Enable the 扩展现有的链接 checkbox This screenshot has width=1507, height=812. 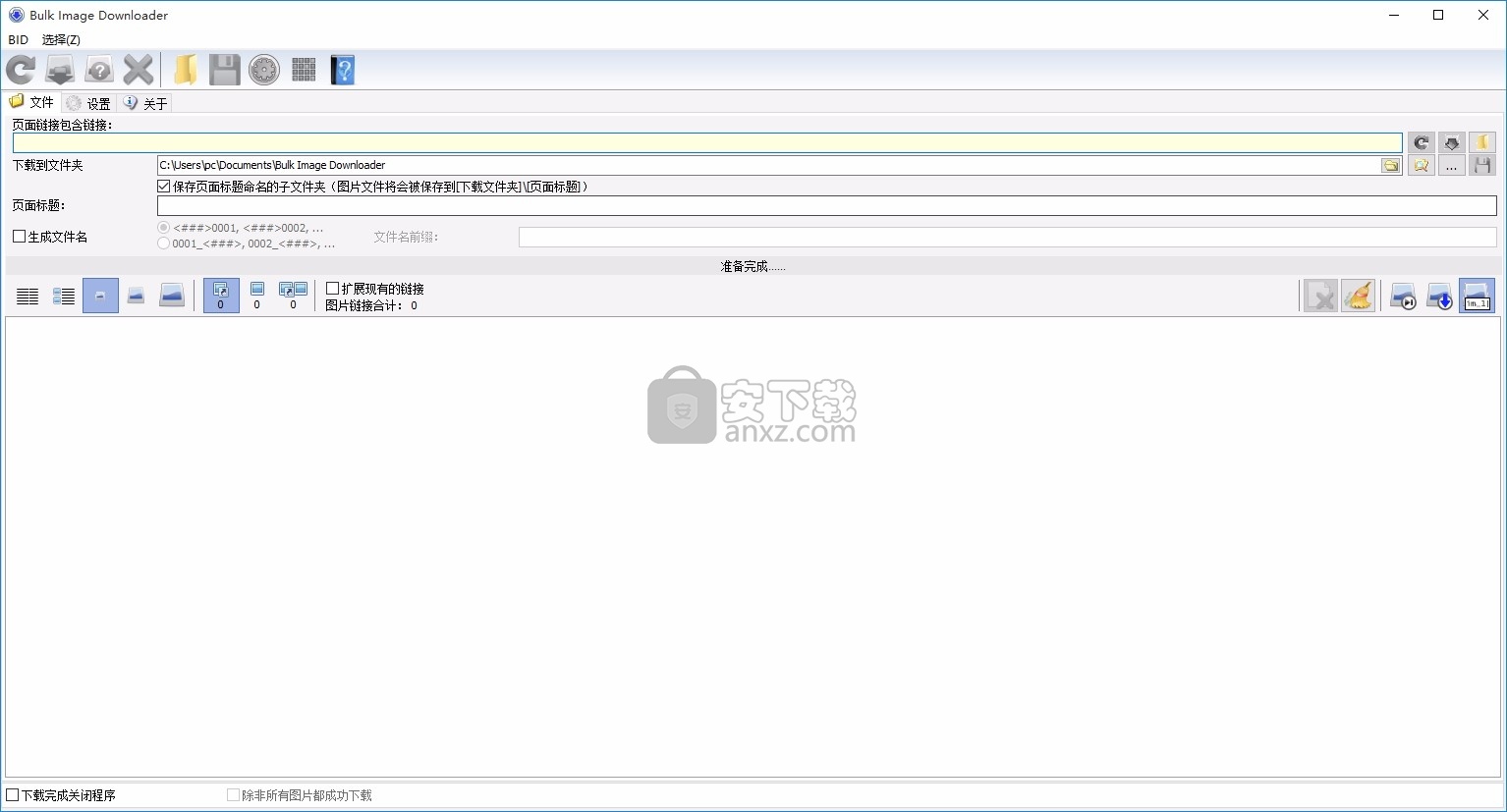(332, 289)
